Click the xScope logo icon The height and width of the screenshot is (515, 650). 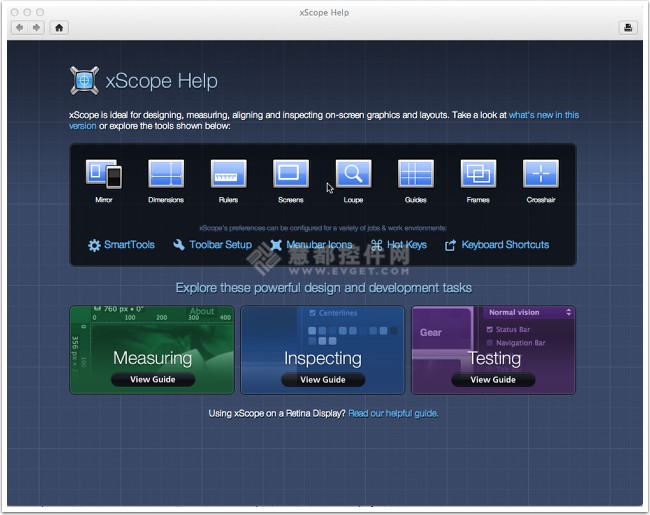(85, 80)
